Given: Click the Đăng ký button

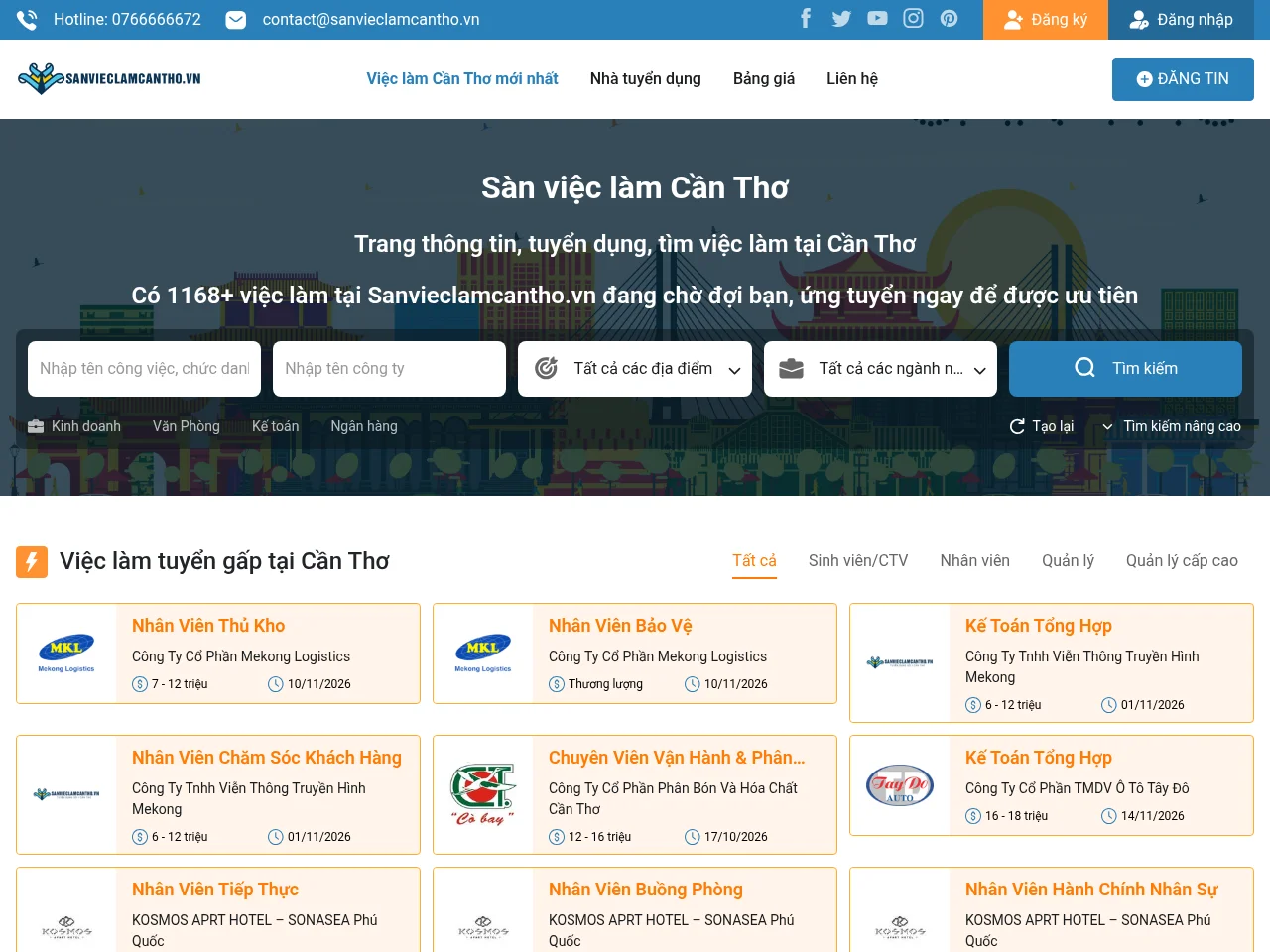Looking at the screenshot, I should [1046, 20].
